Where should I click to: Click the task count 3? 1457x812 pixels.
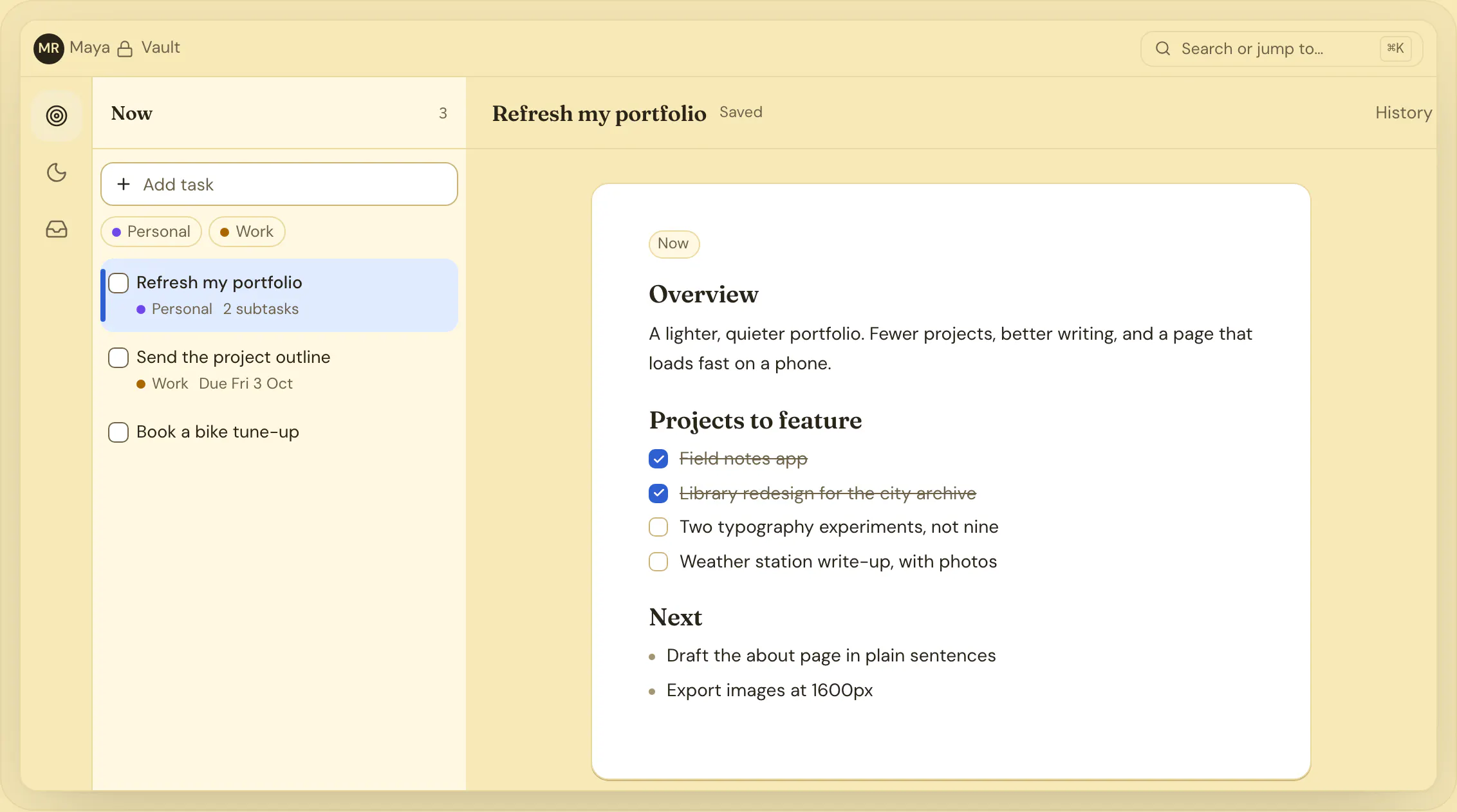[x=443, y=114]
